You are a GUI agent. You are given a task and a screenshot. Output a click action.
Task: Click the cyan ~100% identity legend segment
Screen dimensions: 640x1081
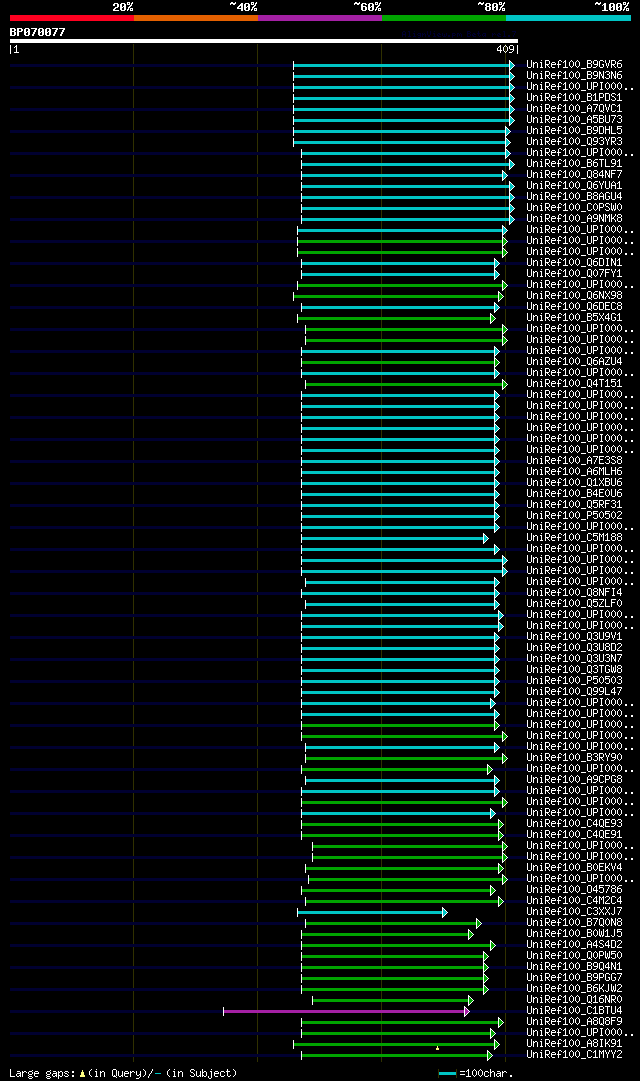click(x=568, y=18)
